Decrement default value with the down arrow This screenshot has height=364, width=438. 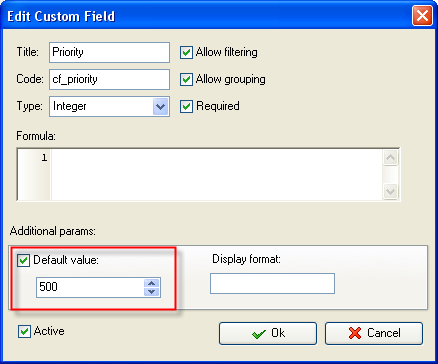pos(152,292)
